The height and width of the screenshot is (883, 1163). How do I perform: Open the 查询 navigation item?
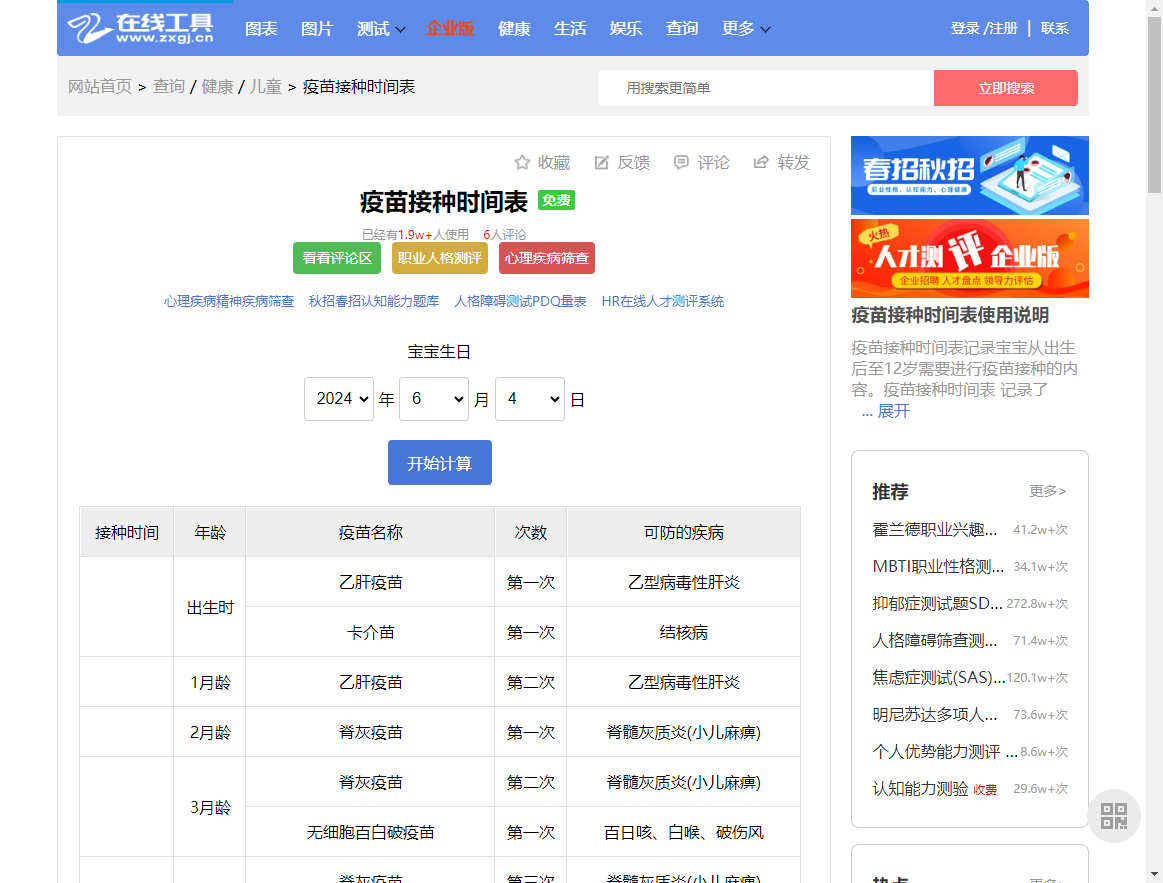click(682, 28)
